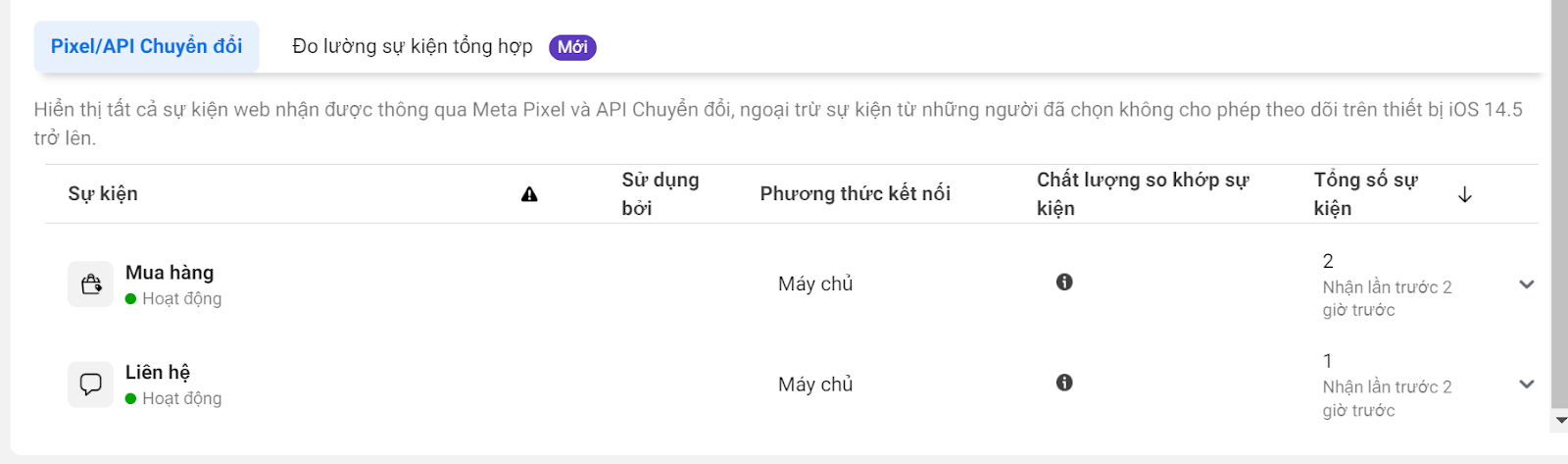Click the vertical scrollbar track
This screenshot has height=464, width=1568.
click(x=1560, y=206)
